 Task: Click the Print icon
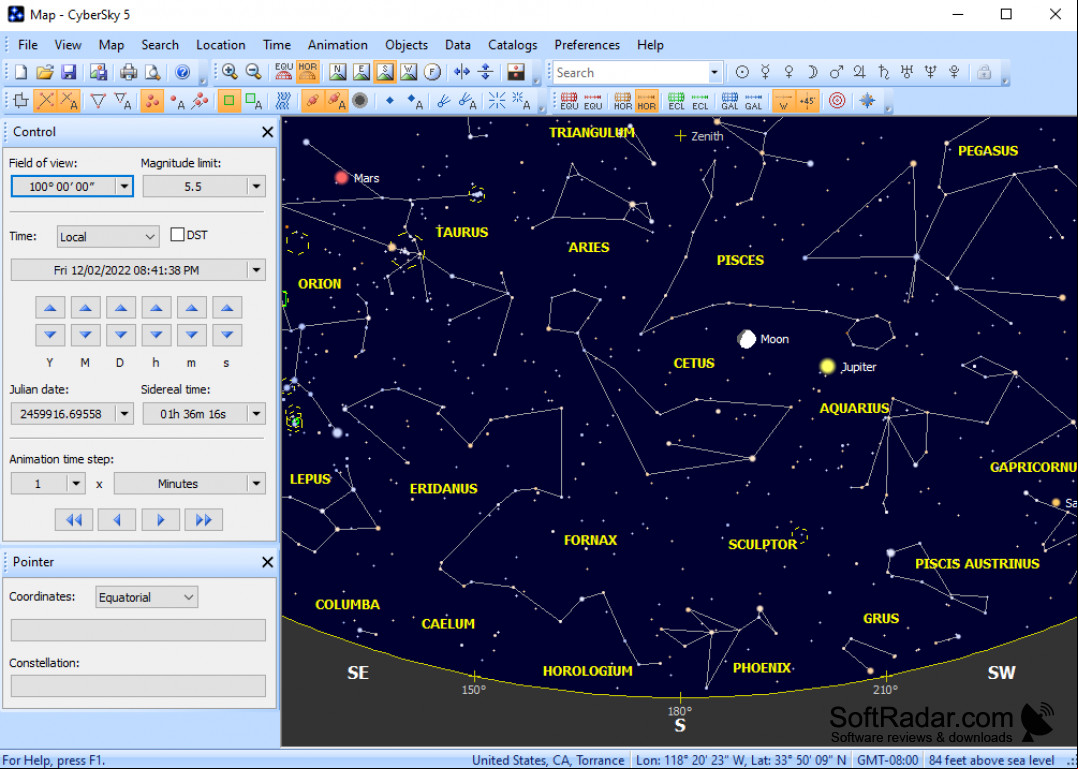click(x=129, y=72)
